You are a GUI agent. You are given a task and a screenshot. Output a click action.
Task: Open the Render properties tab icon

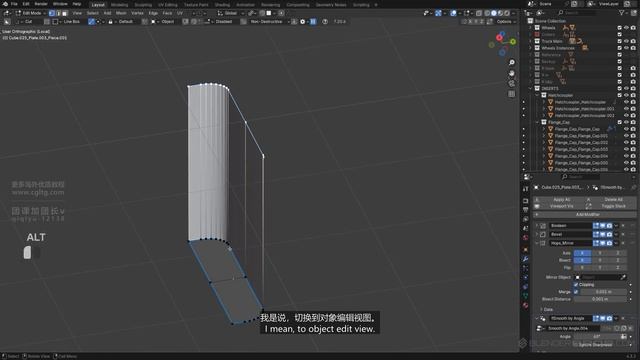pyautogui.click(x=526, y=201)
